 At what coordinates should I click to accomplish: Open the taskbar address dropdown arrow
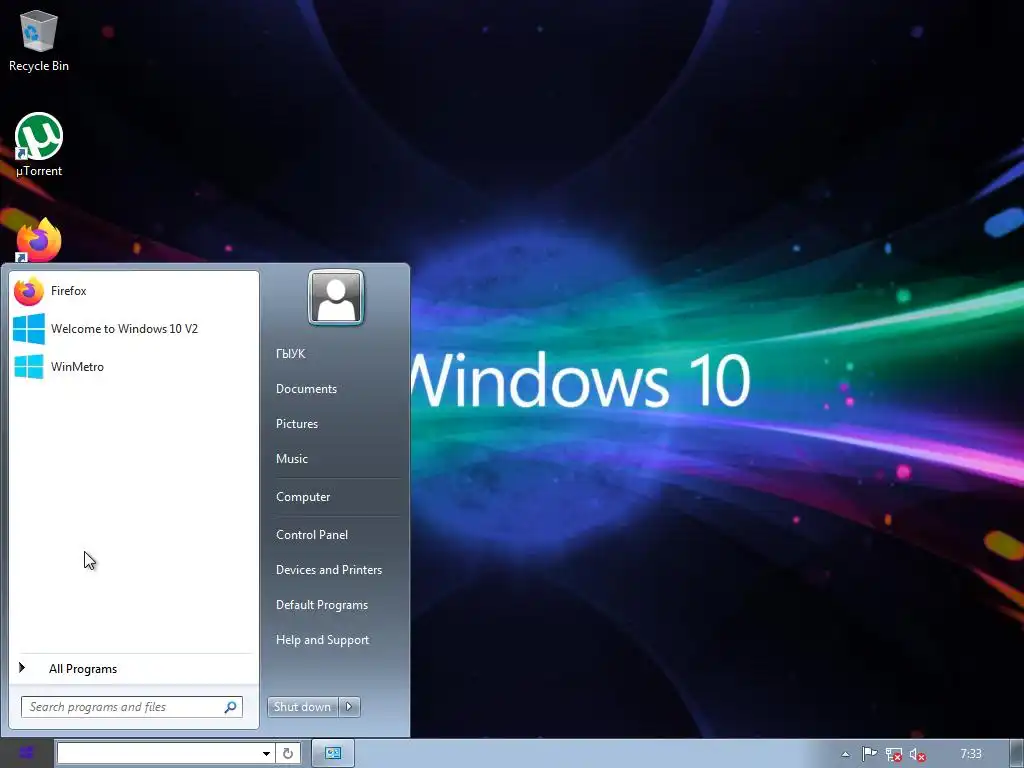coord(266,754)
